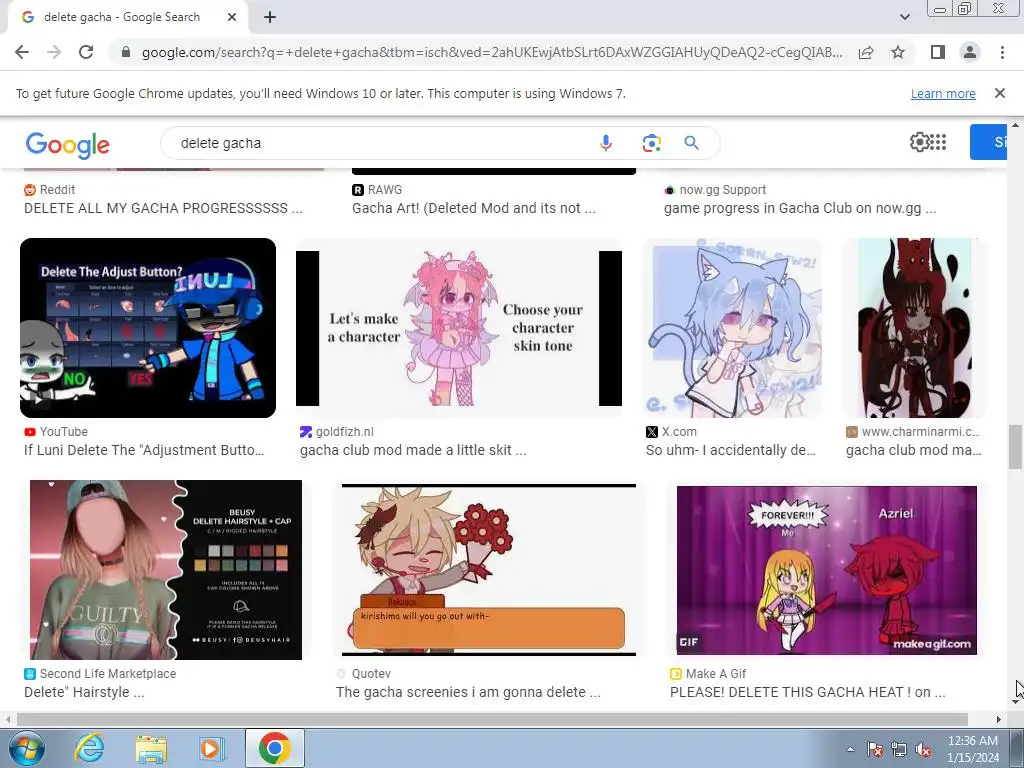Close the delete gacha search tab
Viewport: 1024px width, 768px height.
232,17
